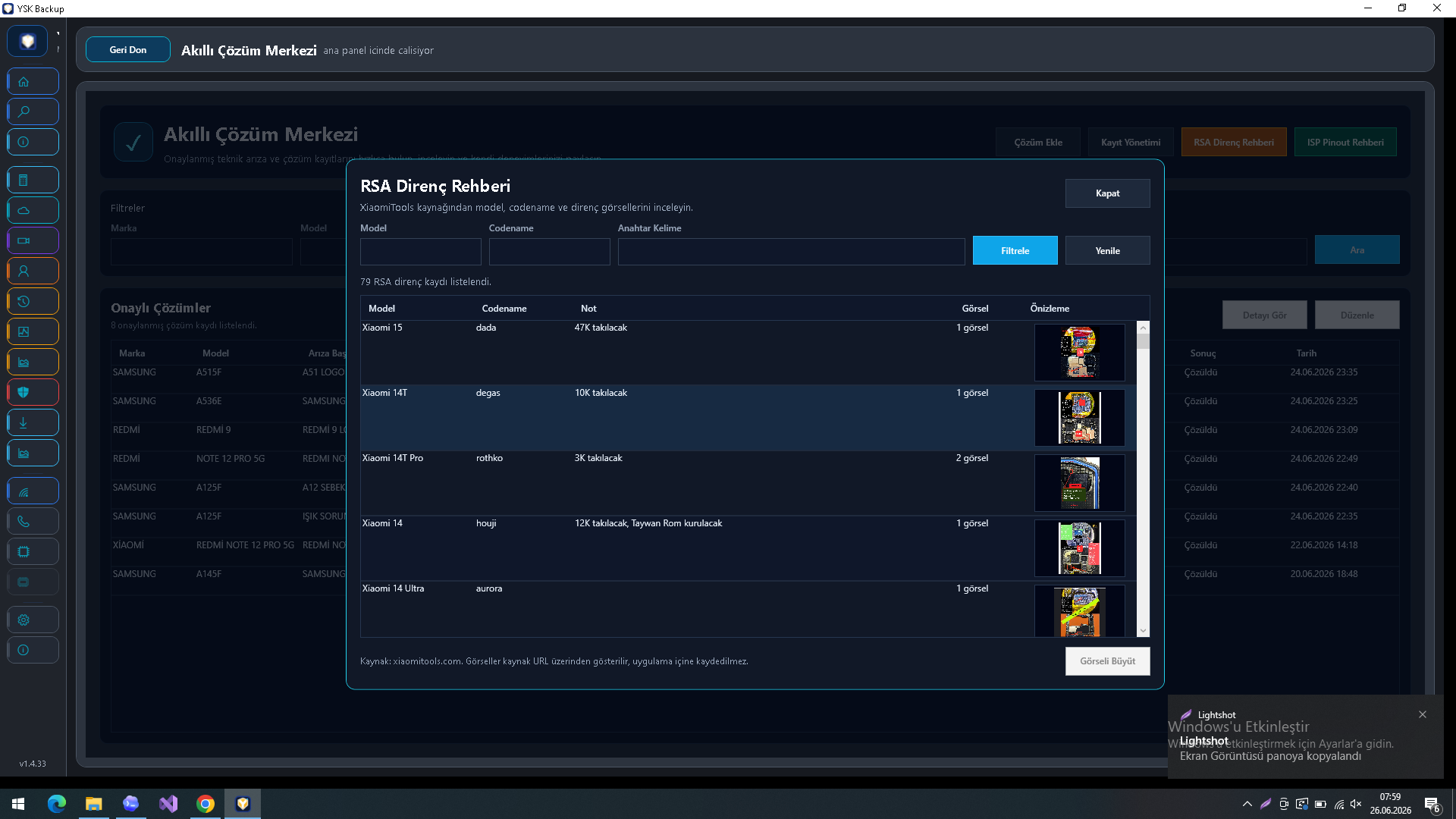Open the Xiaomi 14T preview thumbnail

[x=1079, y=418]
